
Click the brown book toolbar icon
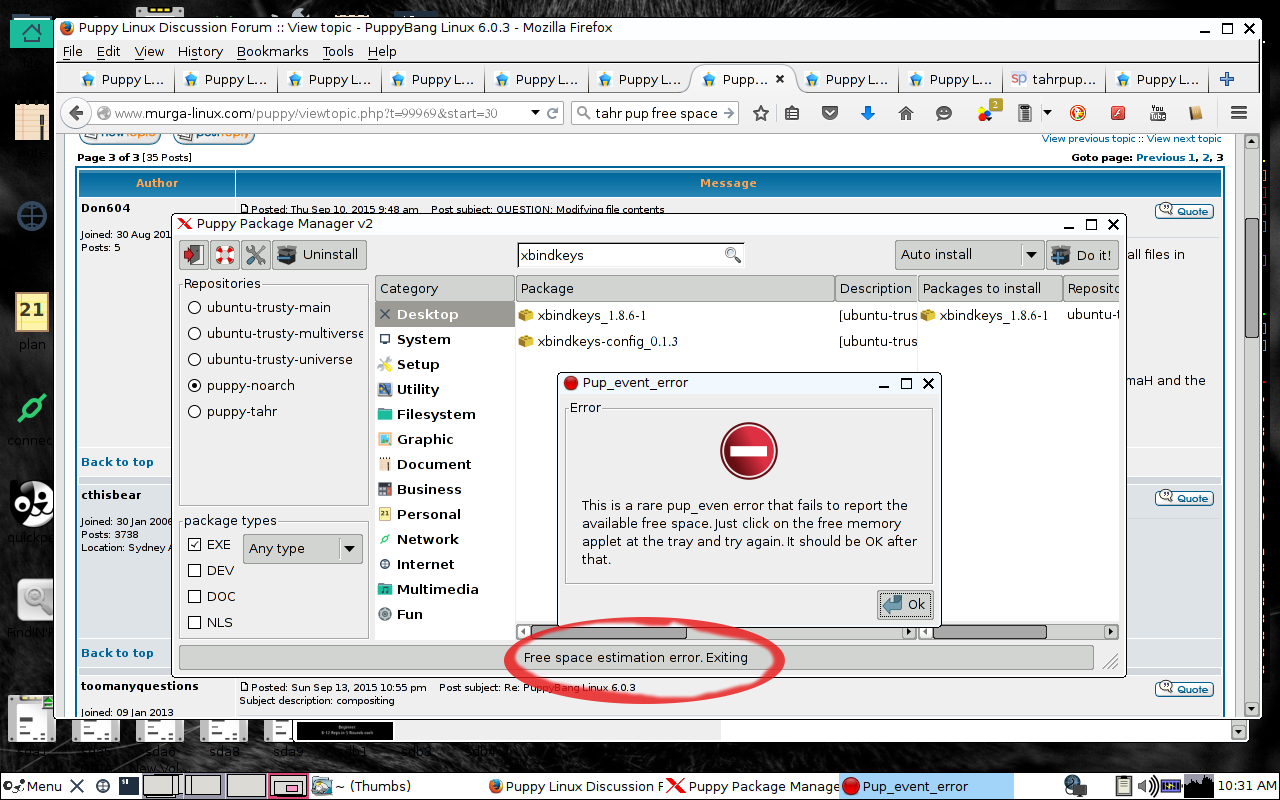click(1195, 113)
